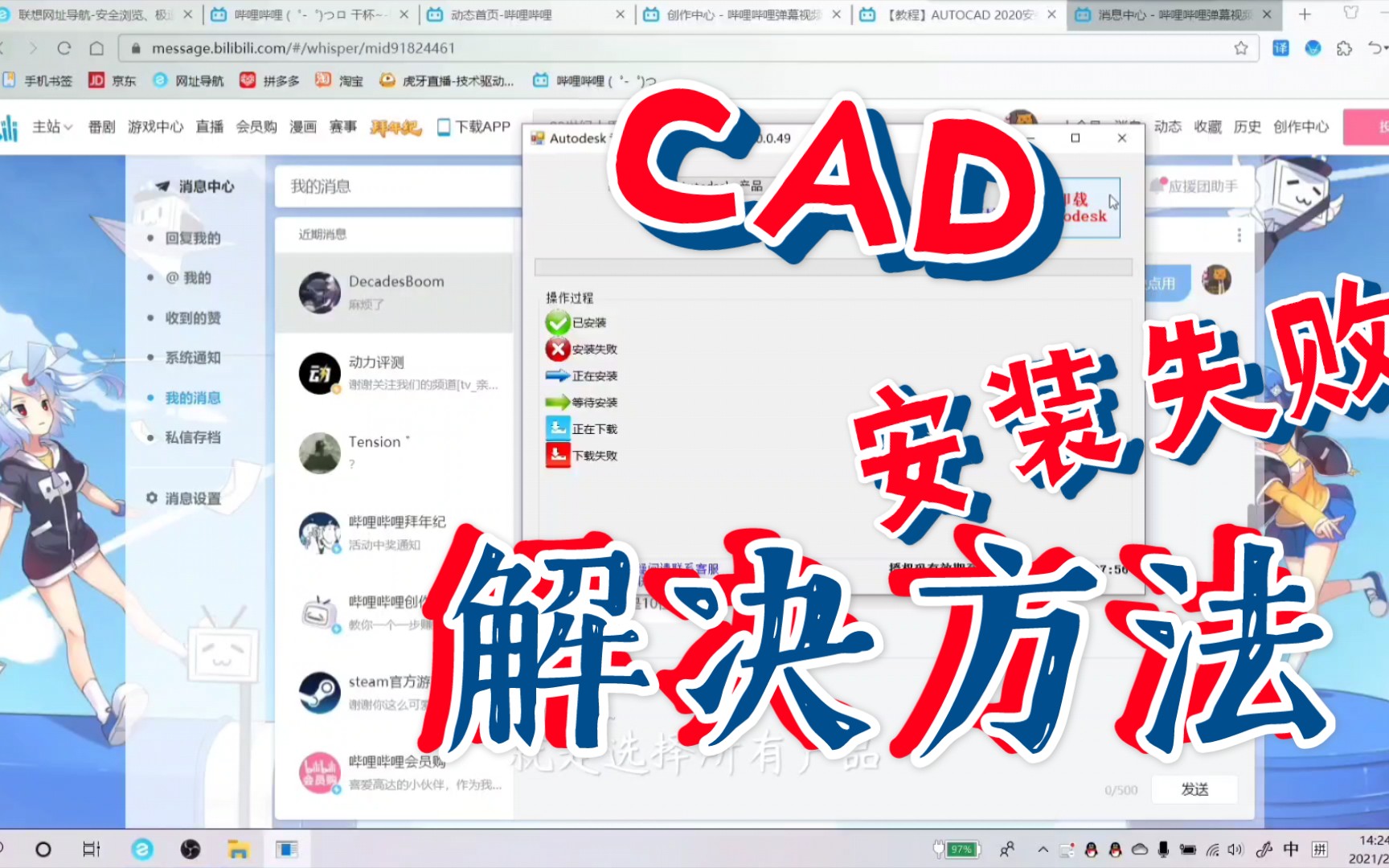Click the translate icon in the address bar
The height and width of the screenshot is (868, 1389).
[x=1280, y=48]
